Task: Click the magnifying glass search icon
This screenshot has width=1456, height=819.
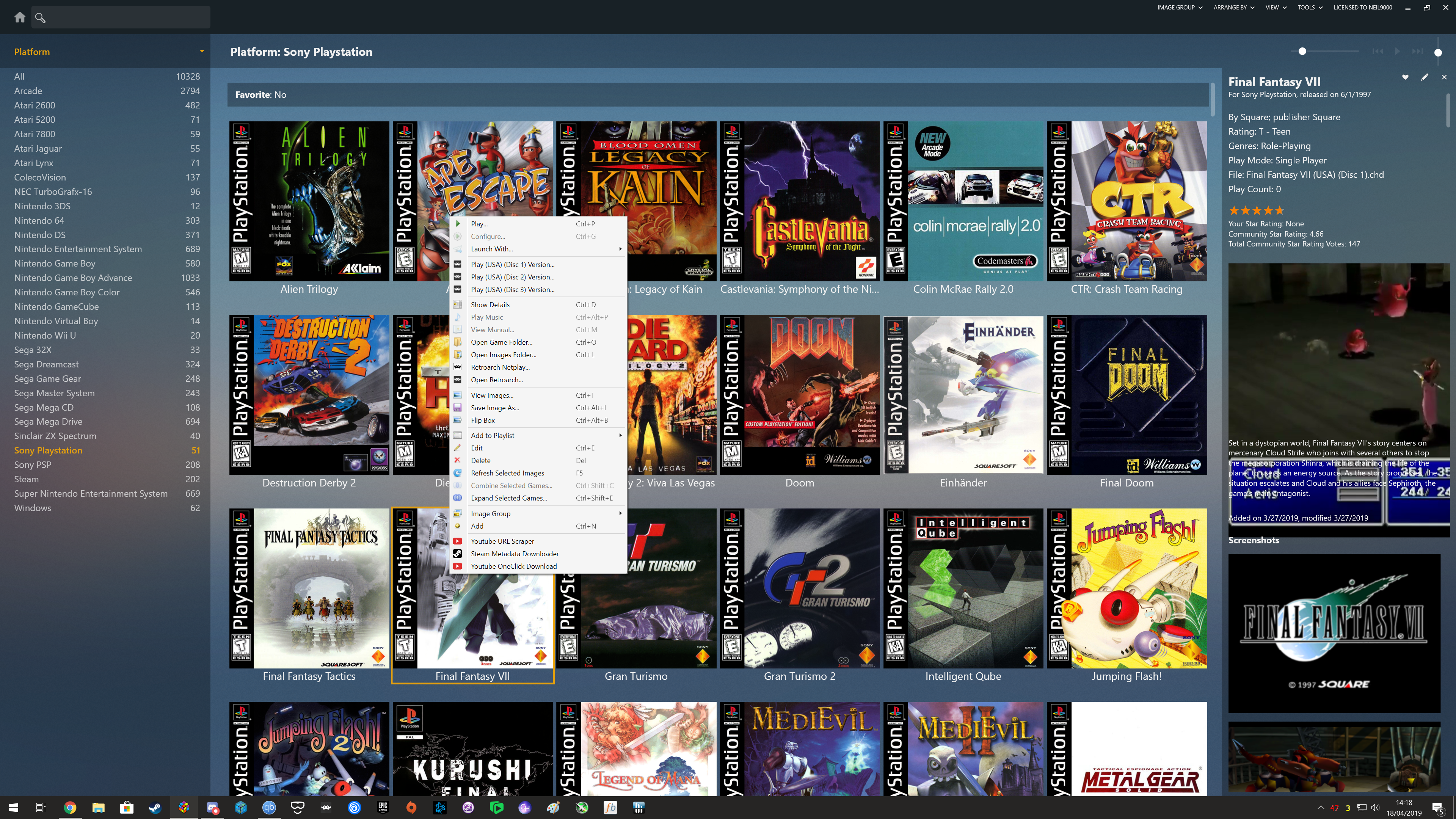Action: tap(40, 17)
